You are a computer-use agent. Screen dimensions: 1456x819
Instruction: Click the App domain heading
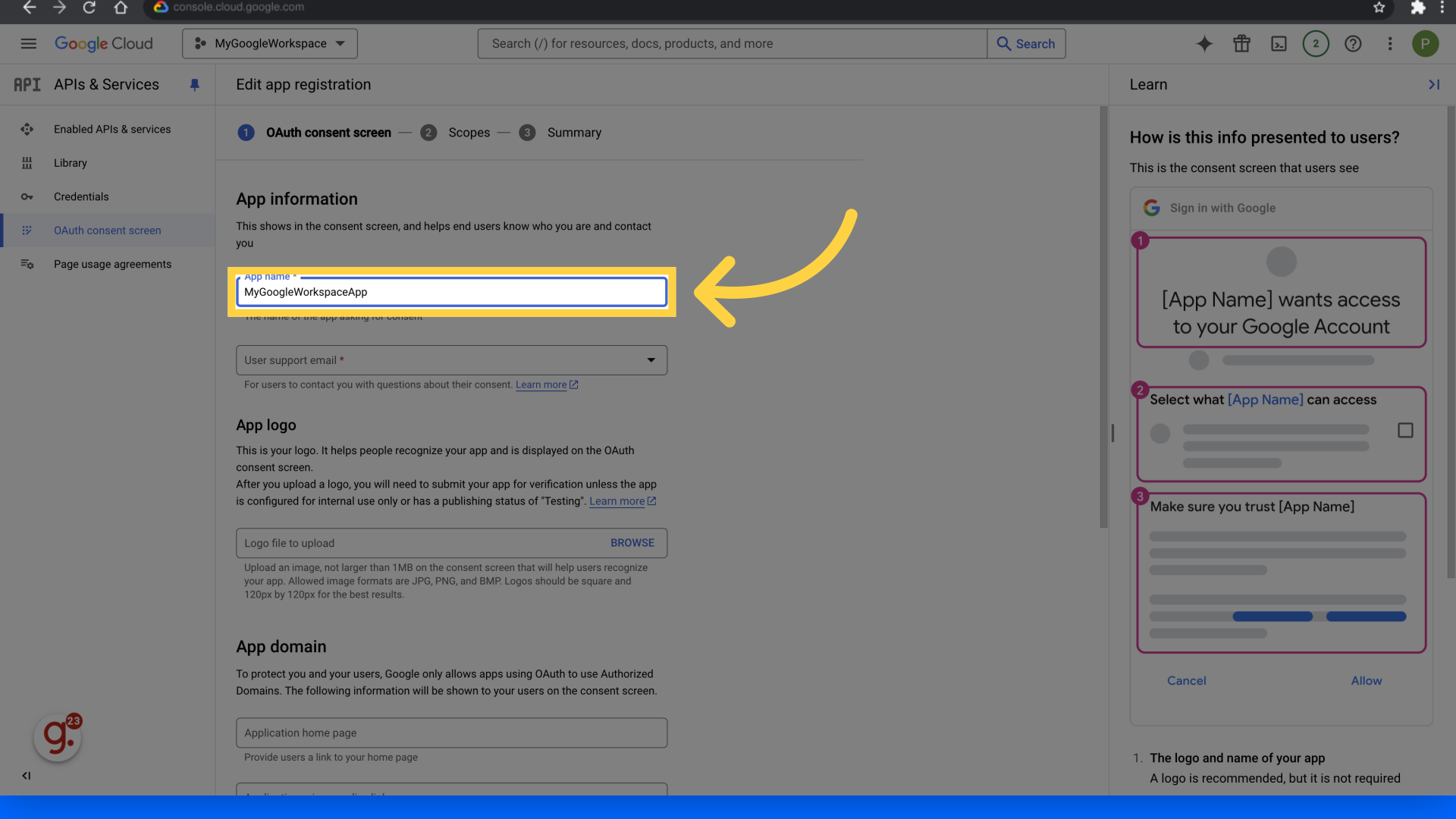click(281, 647)
